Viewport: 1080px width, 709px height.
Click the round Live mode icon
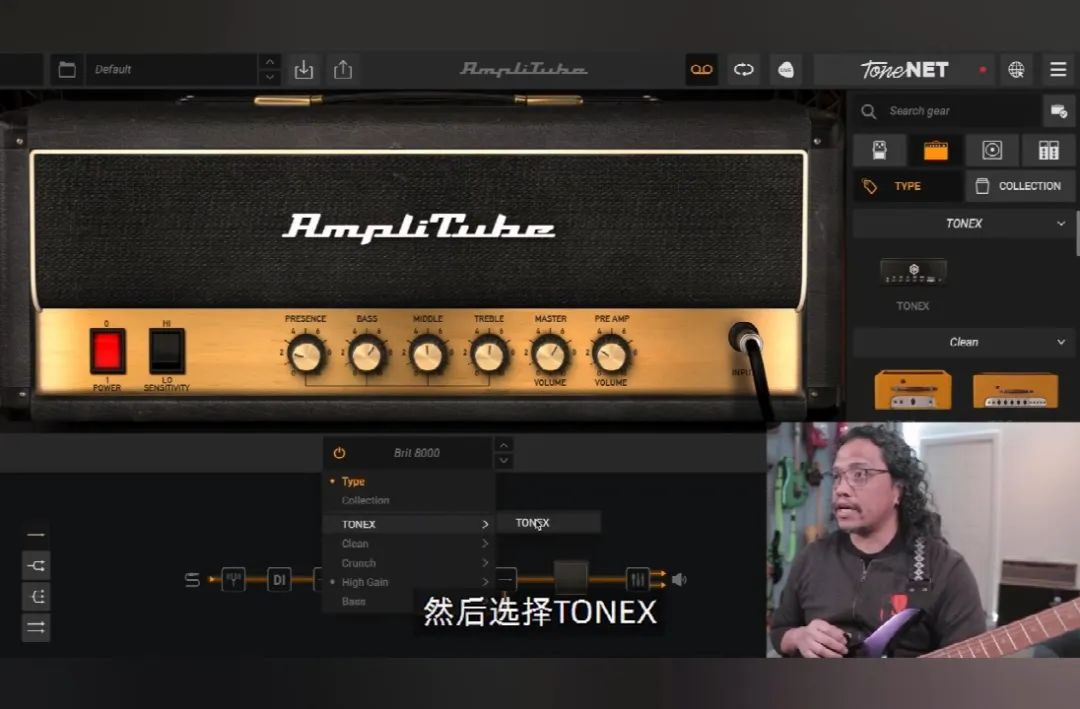tap(786, 70)
